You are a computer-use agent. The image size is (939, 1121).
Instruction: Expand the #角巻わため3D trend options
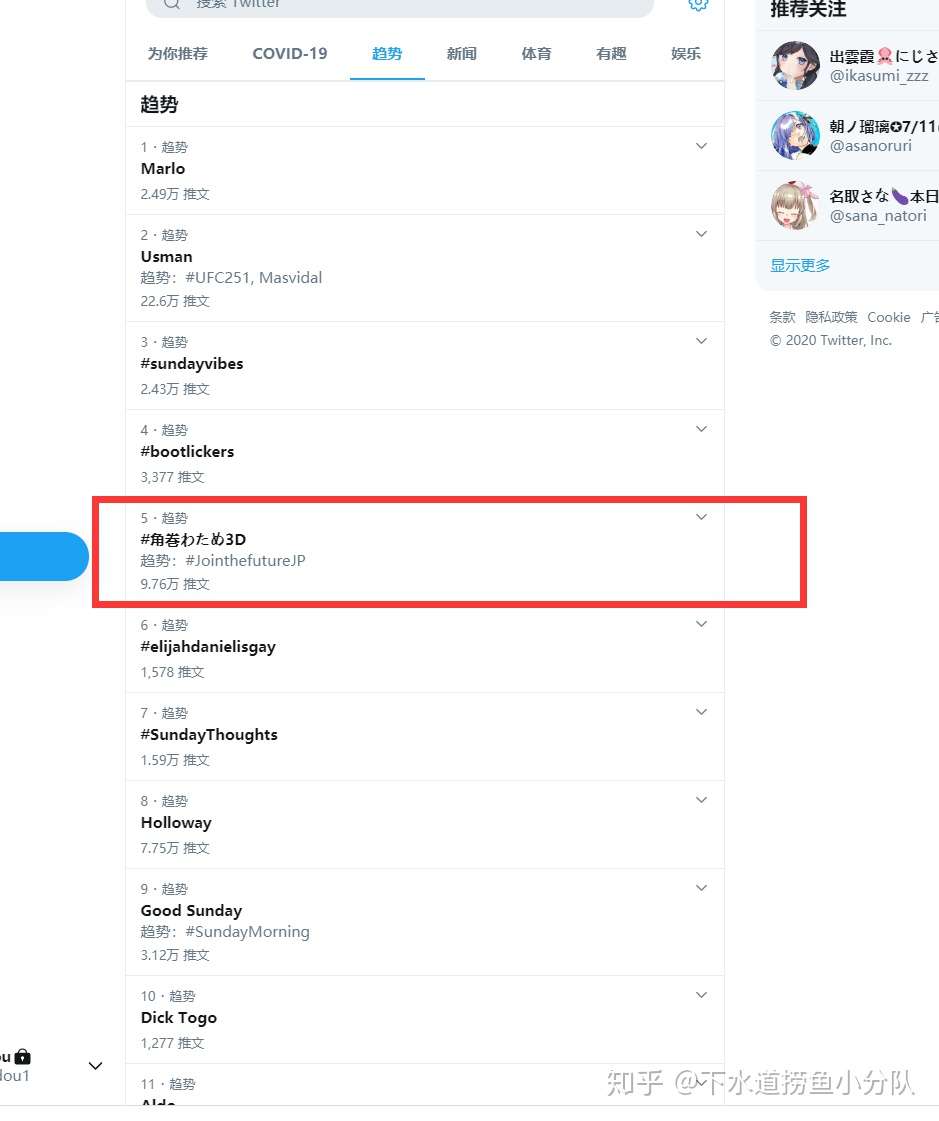coord(701,516)
